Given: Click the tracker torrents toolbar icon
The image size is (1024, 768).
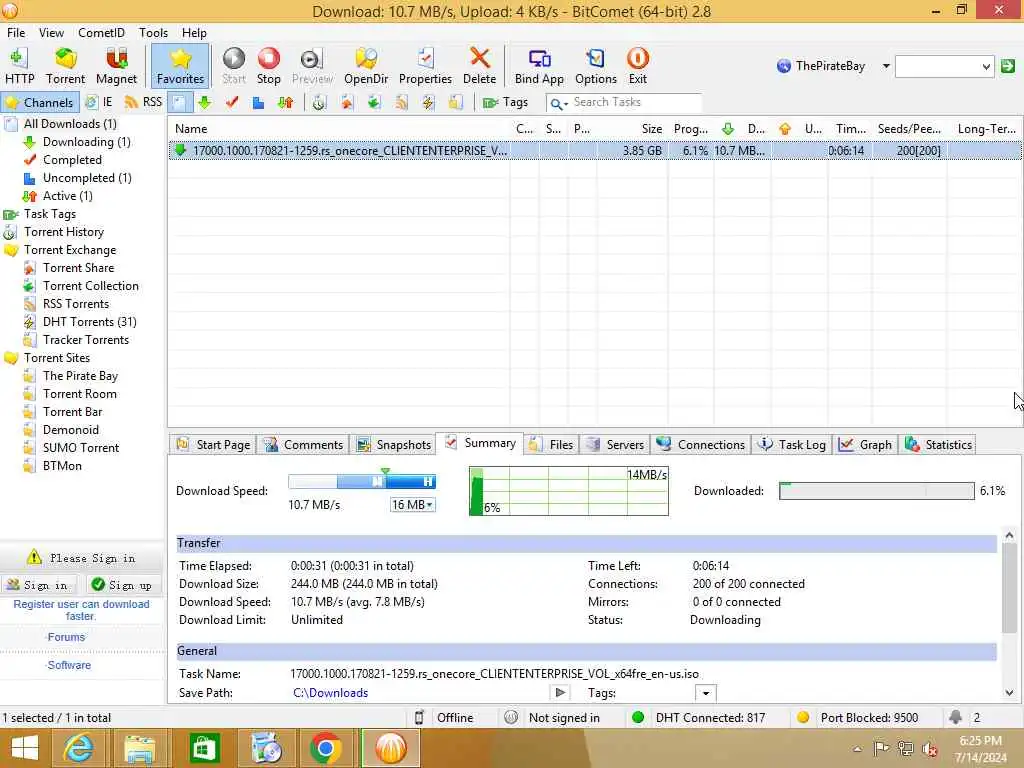Looking at the screenshot, I should [x=456, y=103].
